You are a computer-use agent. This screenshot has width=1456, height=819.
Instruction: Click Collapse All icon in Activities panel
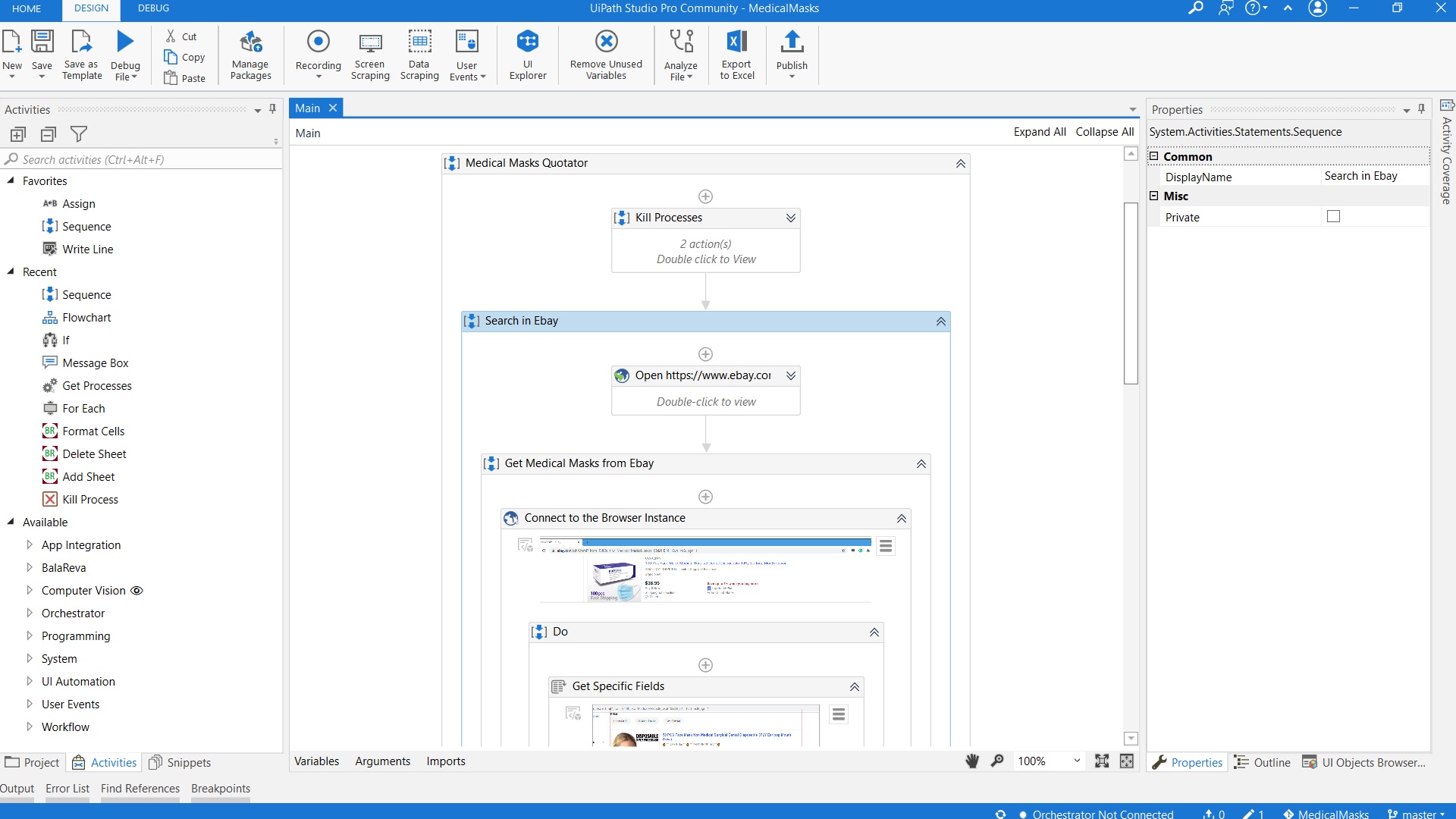[x=49, y=134]
